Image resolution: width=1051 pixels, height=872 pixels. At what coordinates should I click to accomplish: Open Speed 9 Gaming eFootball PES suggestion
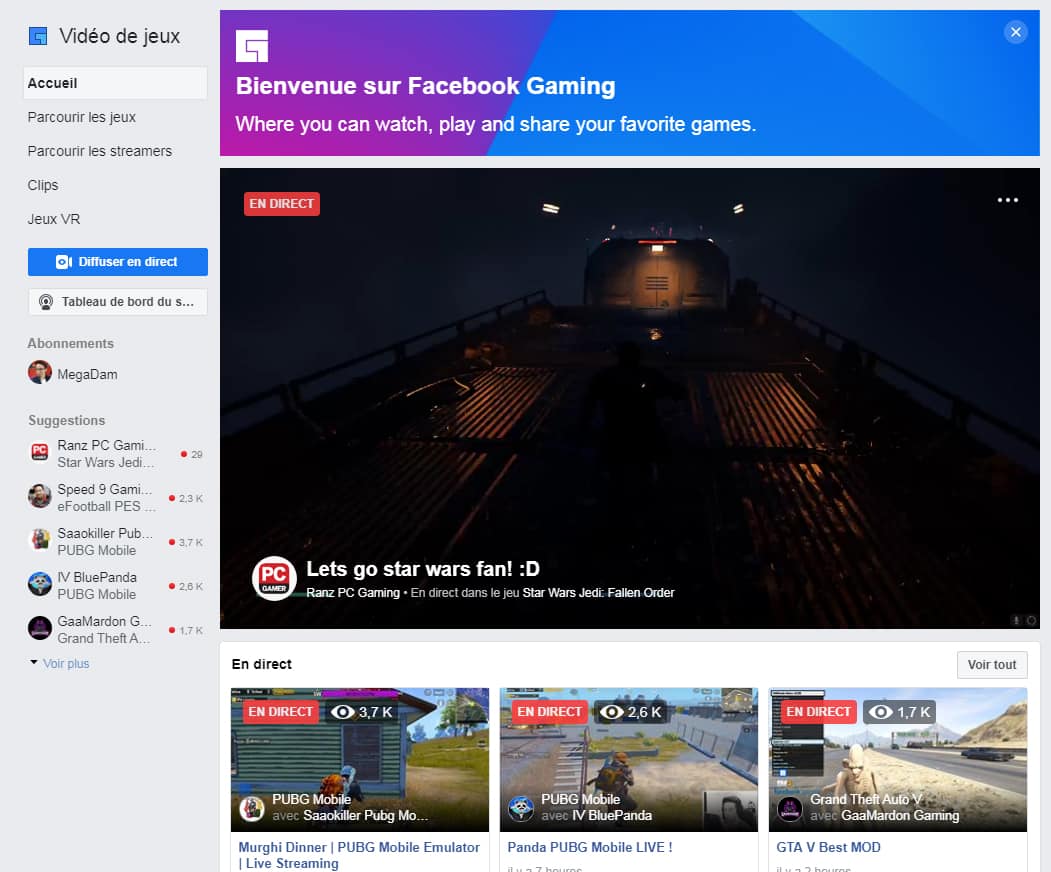tap(106, 498)
